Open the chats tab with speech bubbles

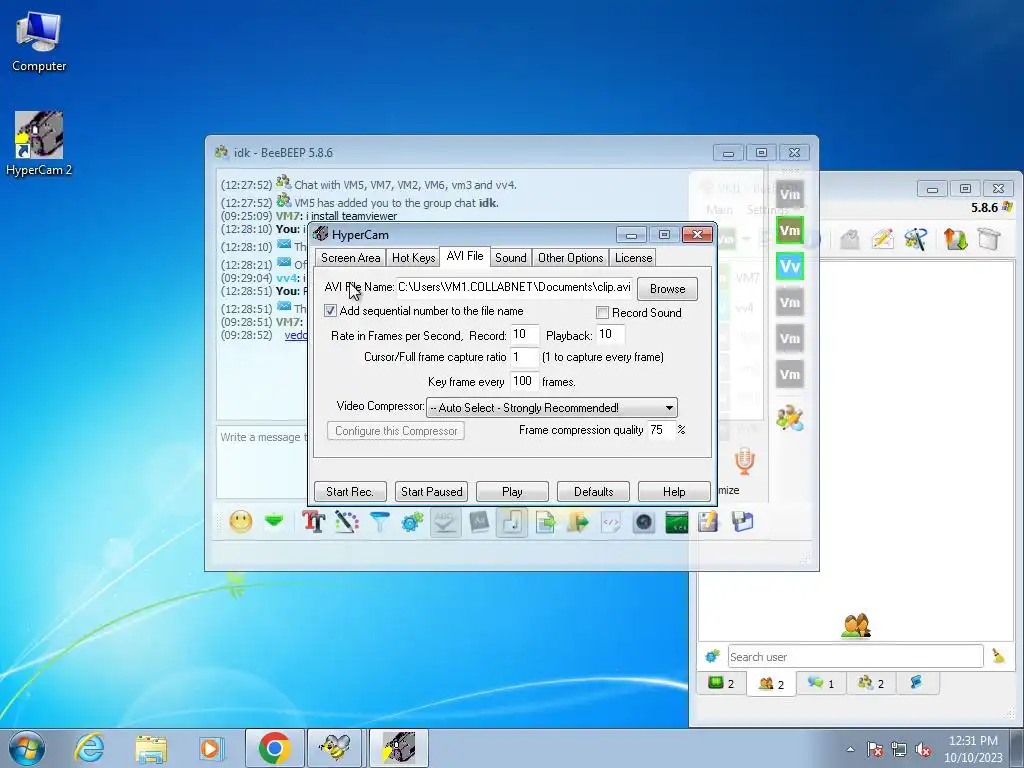[x=822, y=684]
